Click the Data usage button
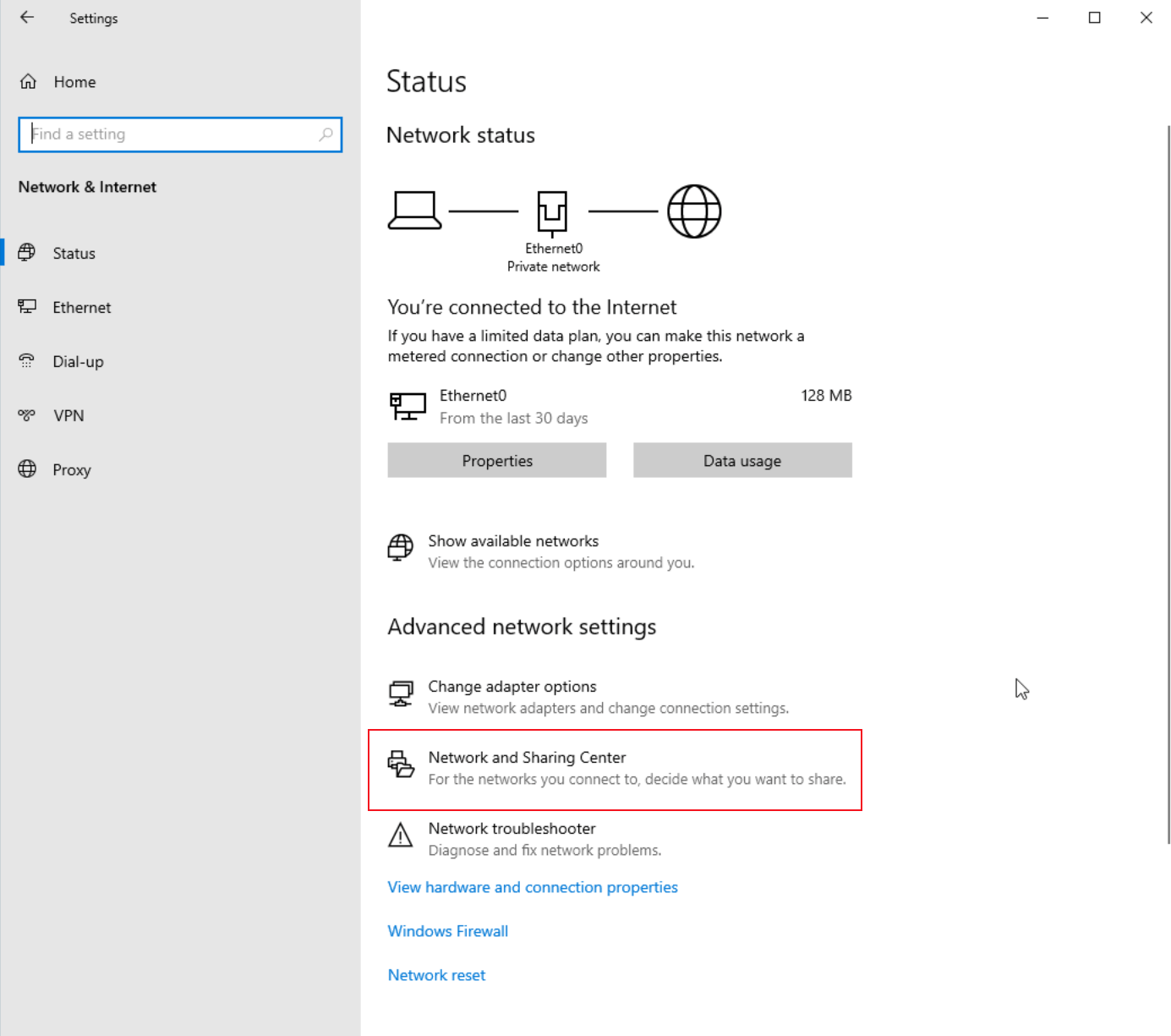This screenshot has width=1171, height=1036. point(742,461)
